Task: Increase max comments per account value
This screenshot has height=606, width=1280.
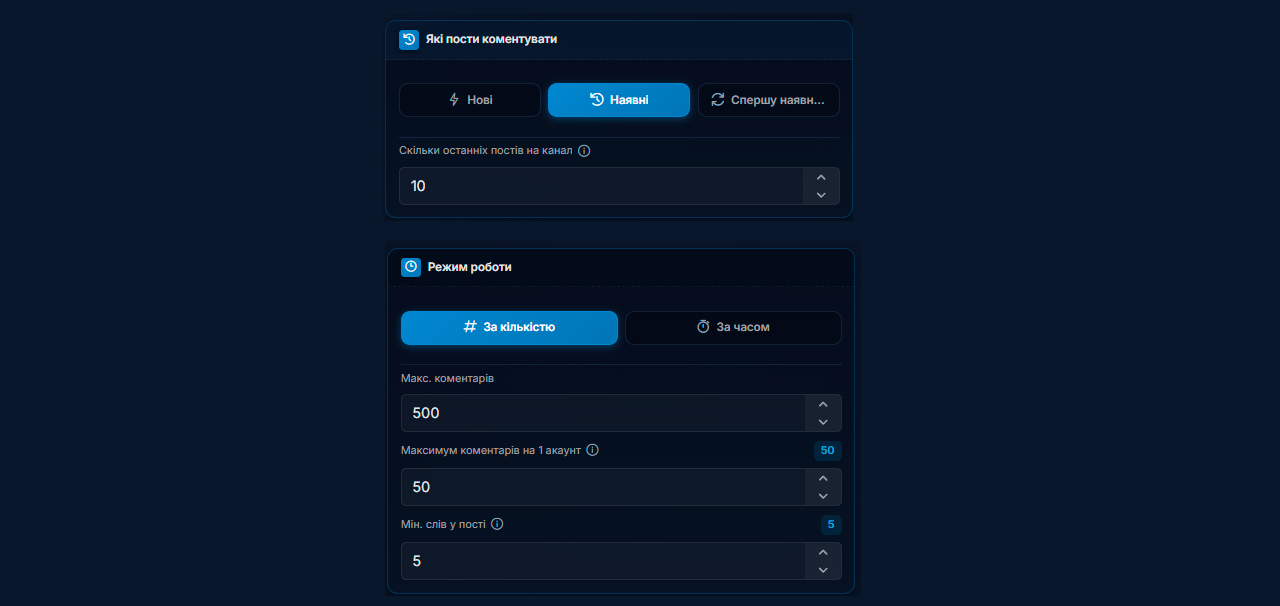Action: (x=823, y=478)
